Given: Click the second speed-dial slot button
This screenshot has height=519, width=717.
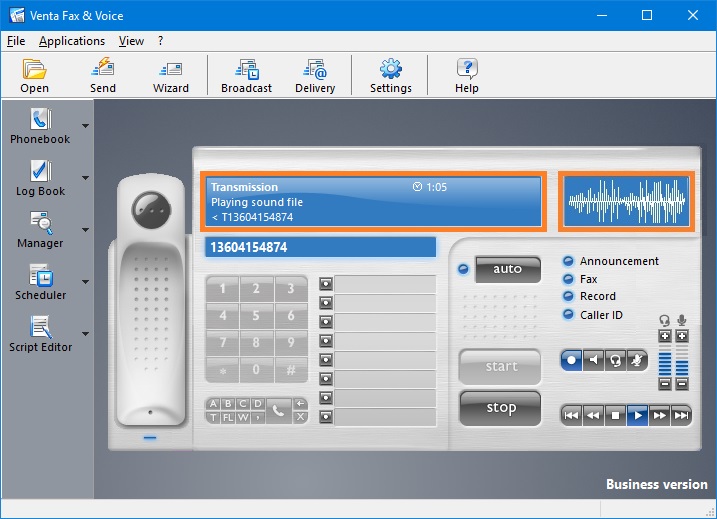Looking at the screenshot, I should click(326, 303).
